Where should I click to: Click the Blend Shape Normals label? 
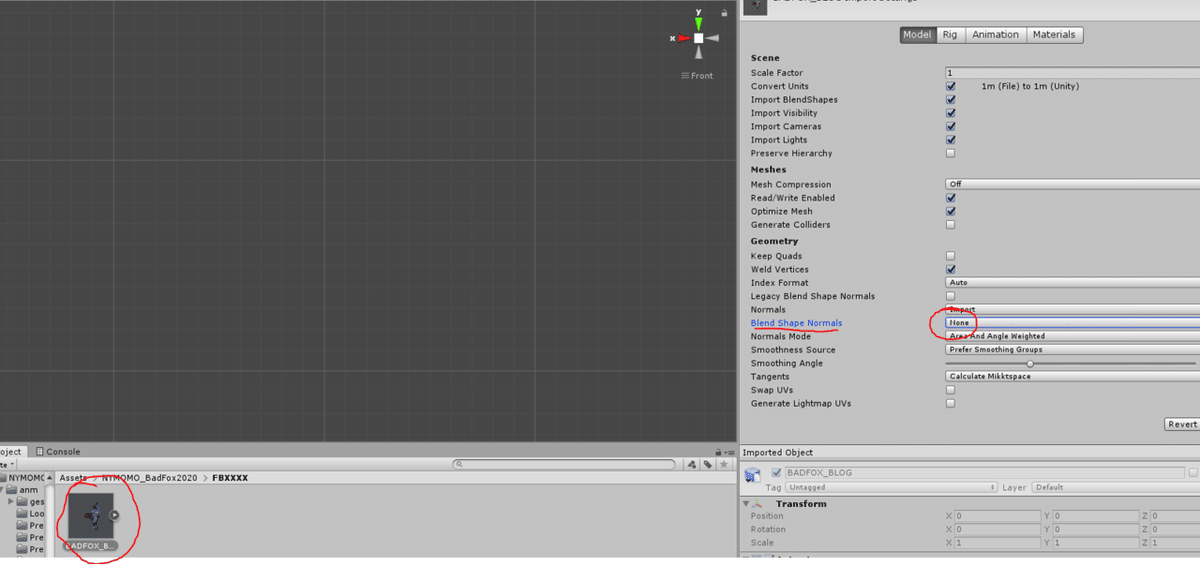(x=796, y=323)
